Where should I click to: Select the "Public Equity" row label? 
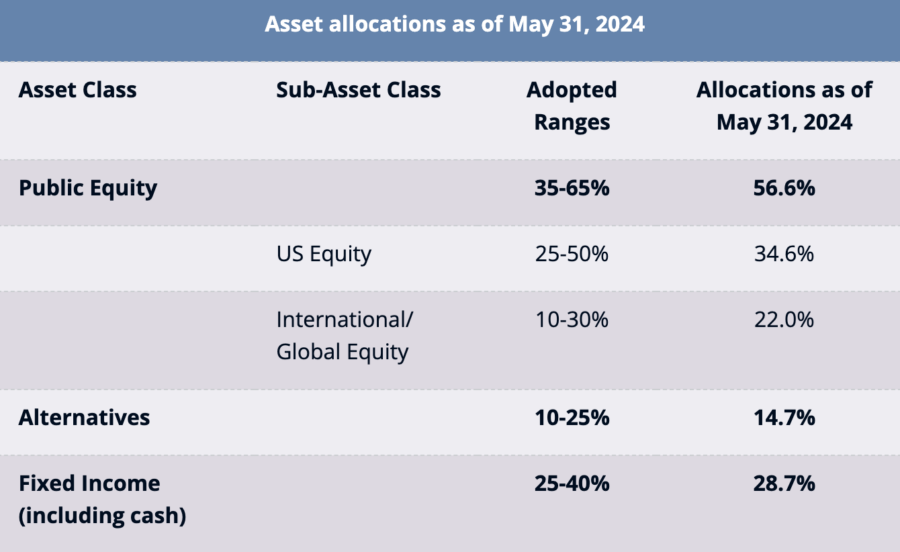[x=88, y=187]
